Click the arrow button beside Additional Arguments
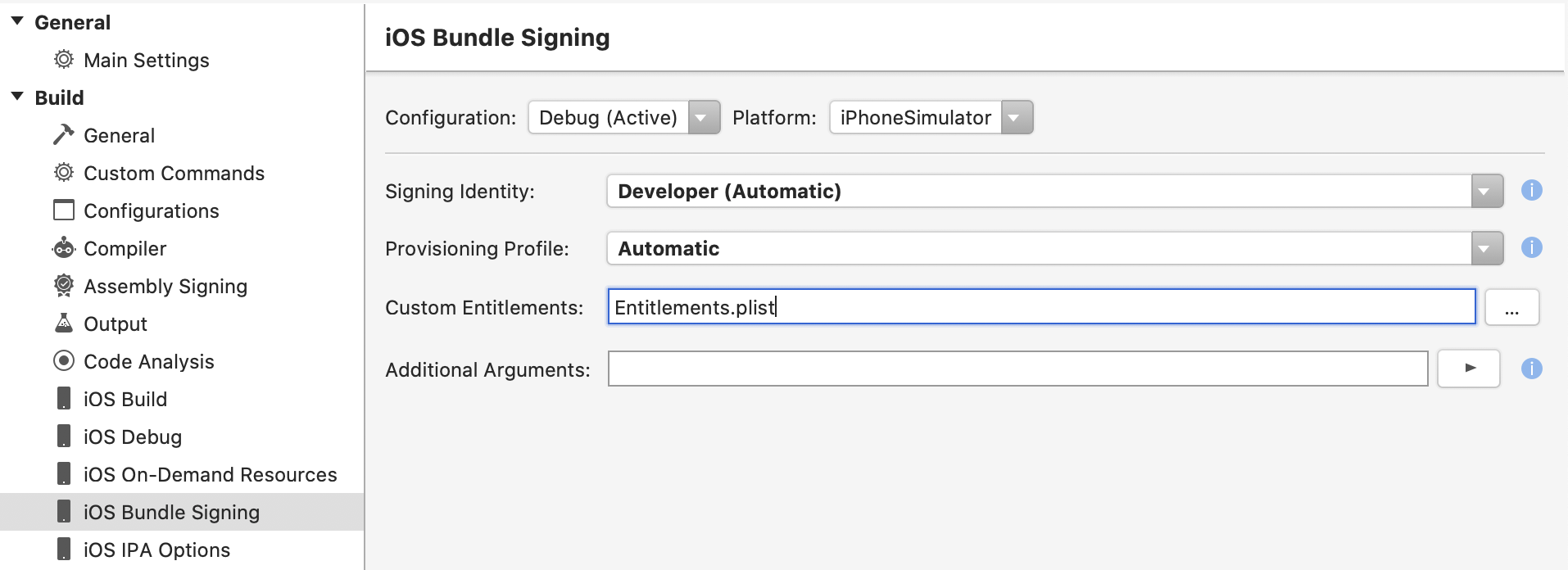Image resolution: width=1568 pixels, height=570 pixels. point(1469,369)
